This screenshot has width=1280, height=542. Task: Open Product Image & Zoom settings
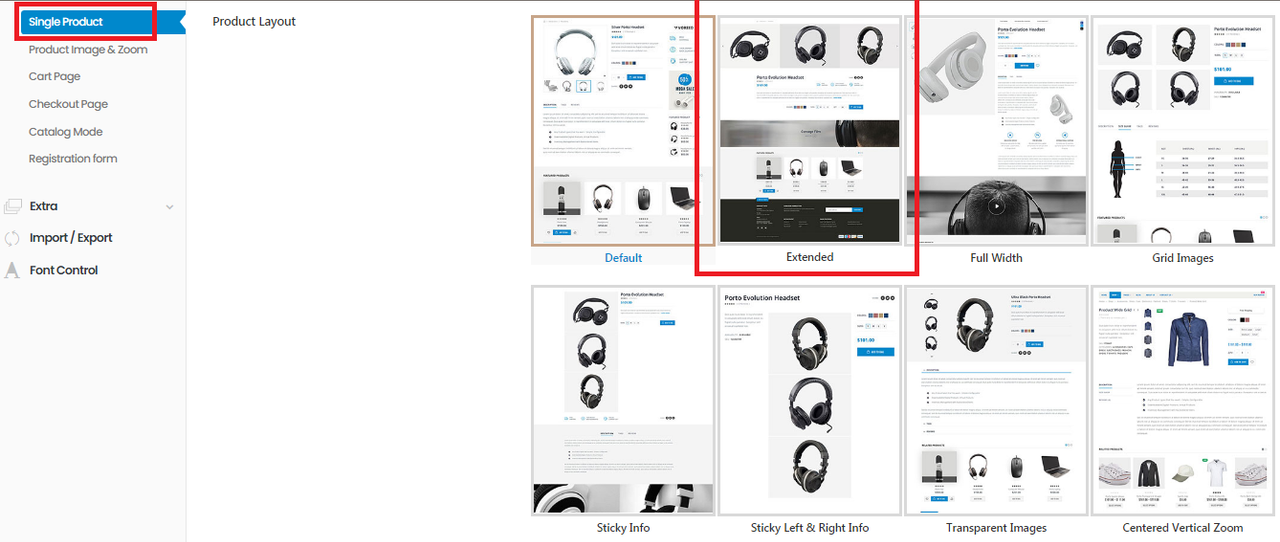tap(88, 49)
